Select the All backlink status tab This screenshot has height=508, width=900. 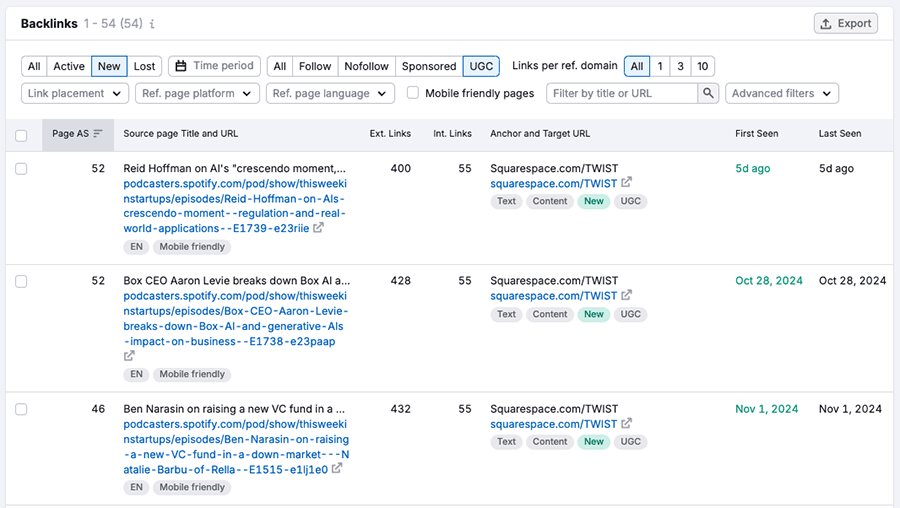[34, 66]
